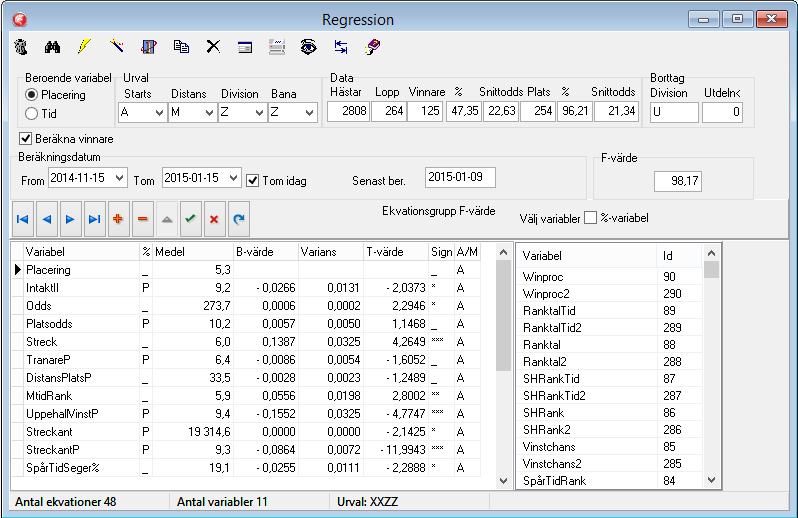Open search with the binoculars icon

52,47
